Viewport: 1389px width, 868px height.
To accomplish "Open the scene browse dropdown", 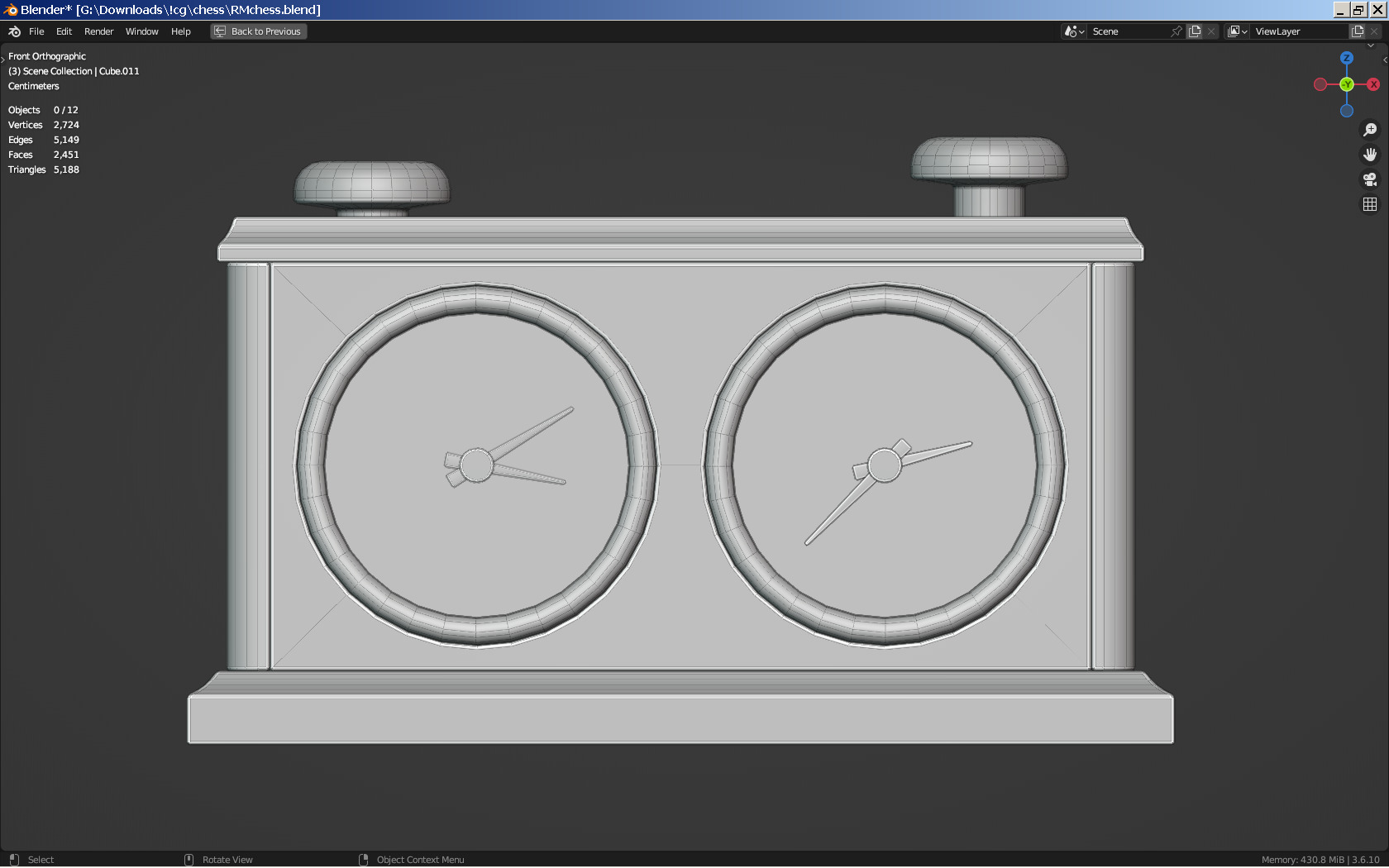I will click(x=1074, y=31).
